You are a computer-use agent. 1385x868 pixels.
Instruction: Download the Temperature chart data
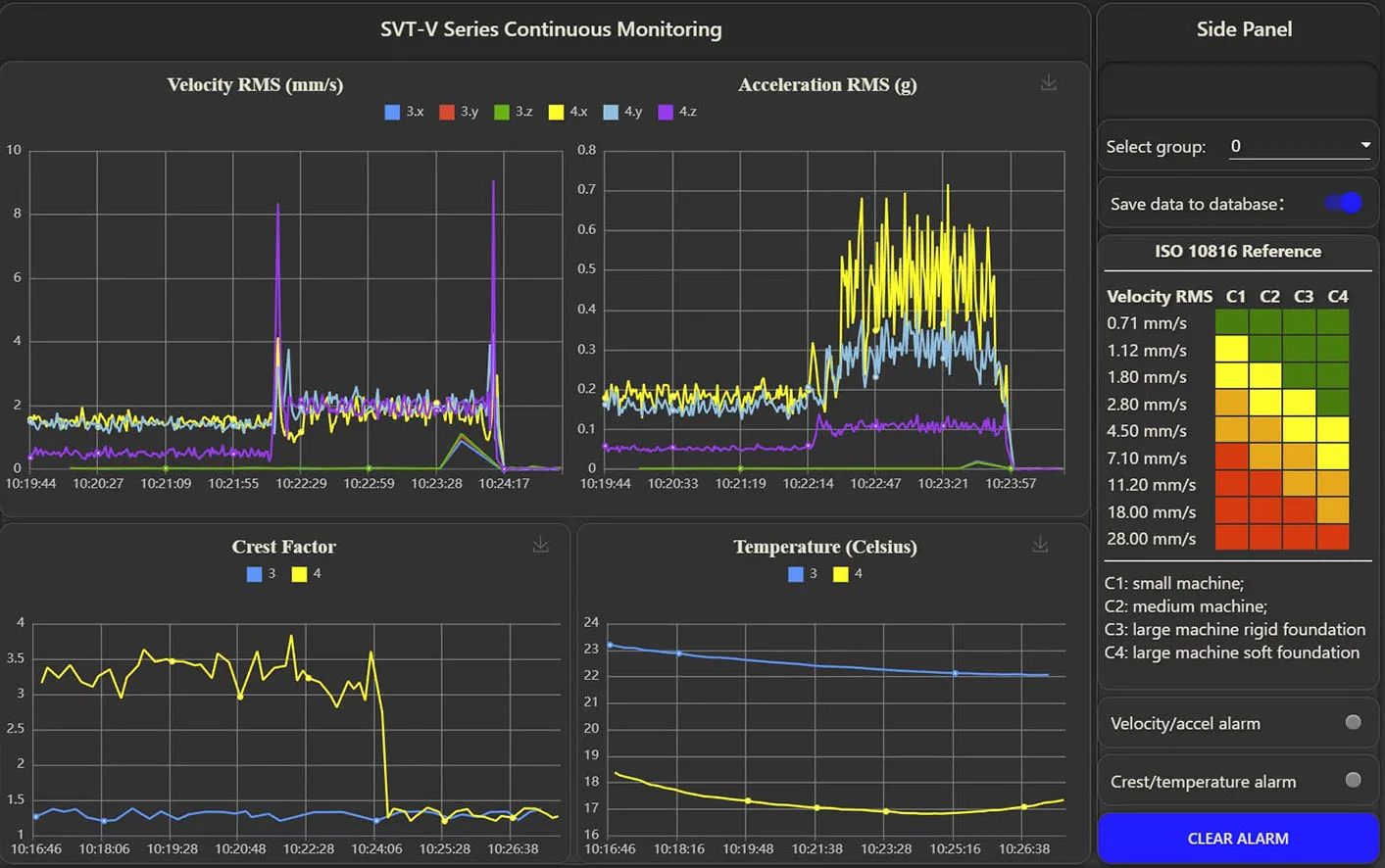[x=1040, y=545]
